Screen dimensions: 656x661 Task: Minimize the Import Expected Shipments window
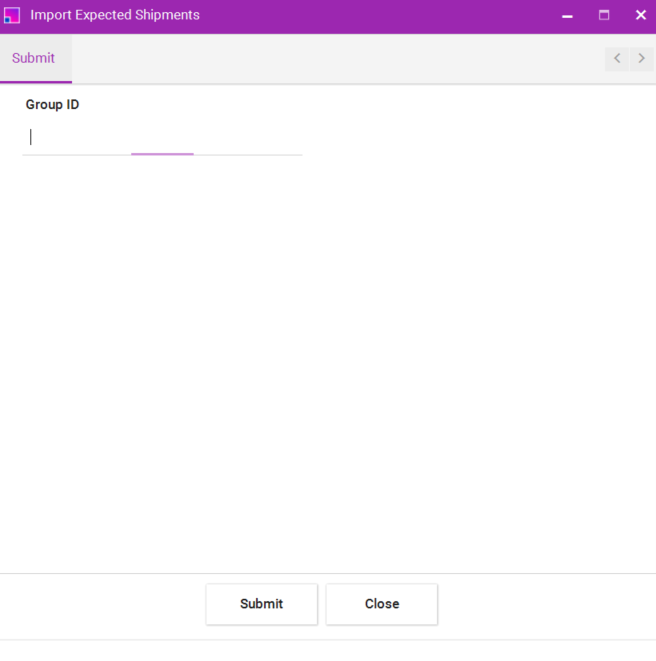tap(567, 16)
